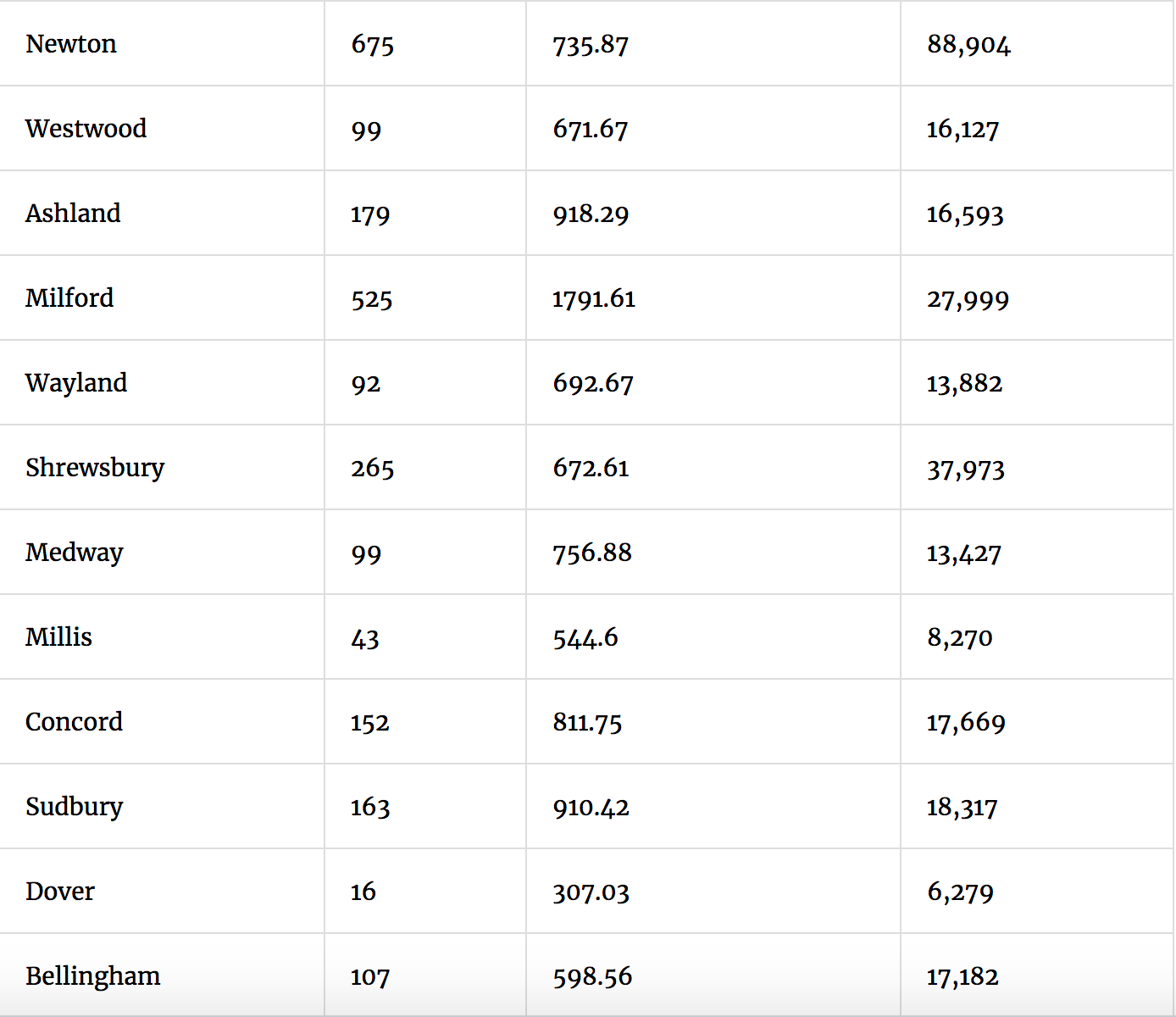The height and width of the screenshot is (1017, 1176).
Task: Select the Shrewsbury row label
Action: click(x=95, y=468)
